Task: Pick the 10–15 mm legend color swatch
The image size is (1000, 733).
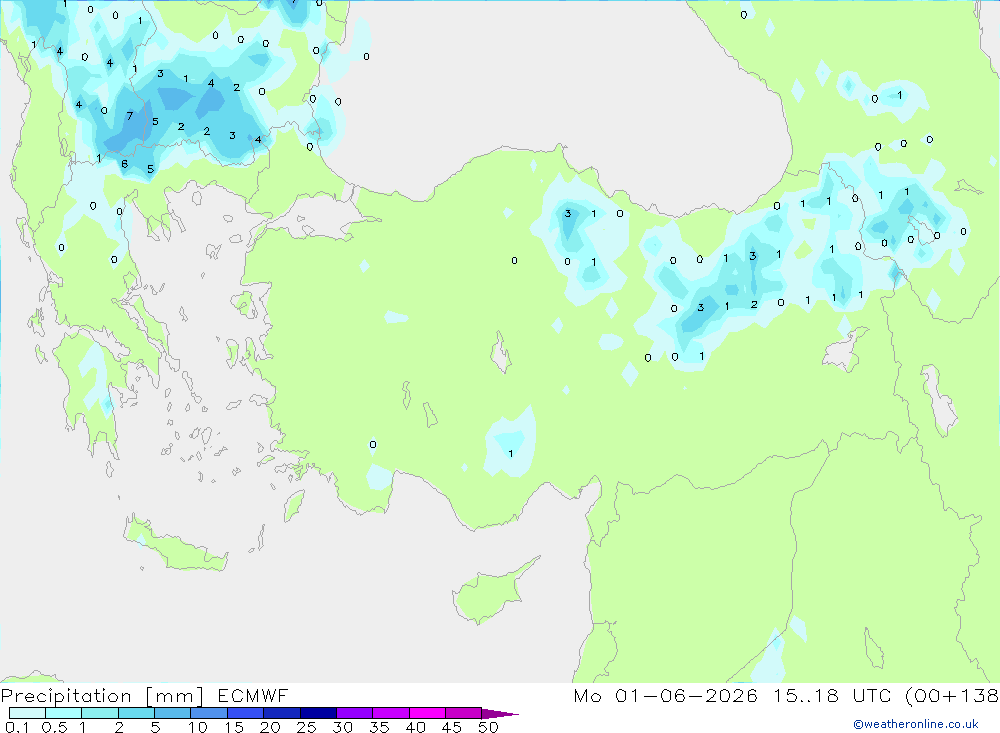Action: click(x=209, y=713)
